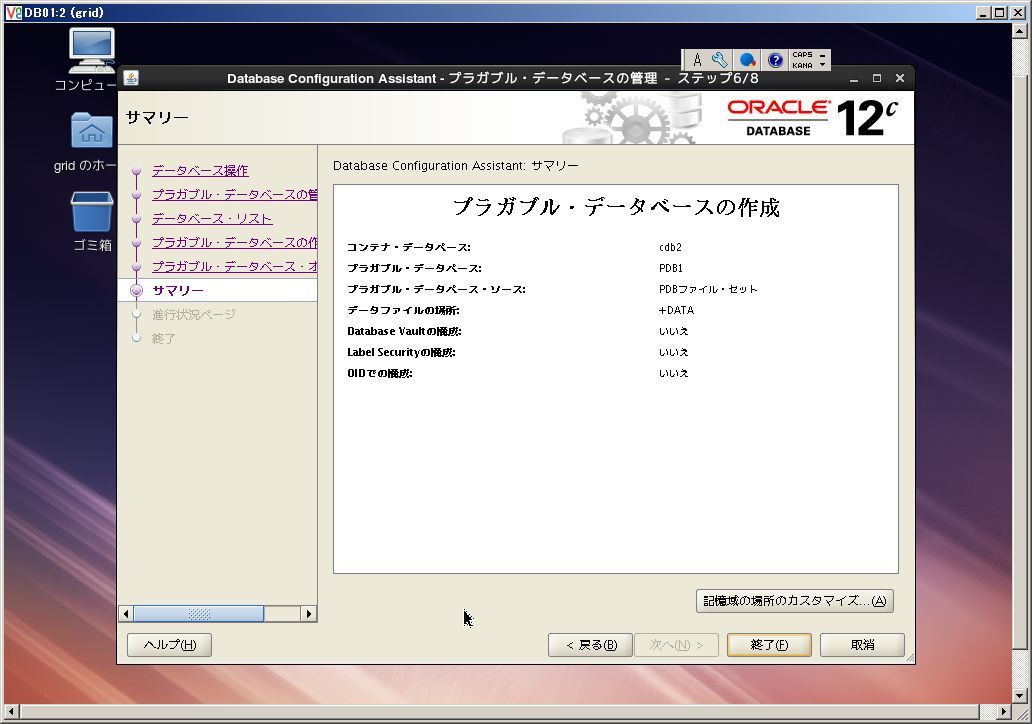Image resolution: width=1032 pixels, height=724 pixels.
Task: Click the IME input mode 'A' icon
Action: (696, 60)
